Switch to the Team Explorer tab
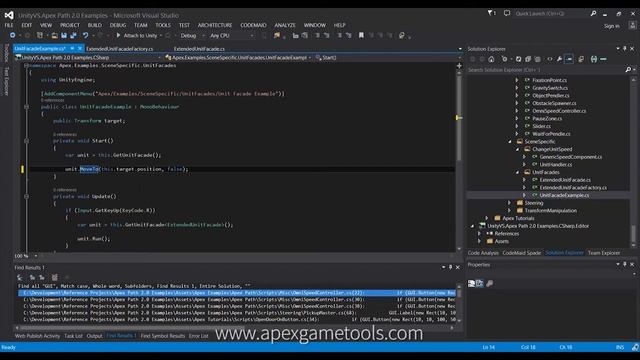This screenshot has width=640, height=360. click(604, 253)
